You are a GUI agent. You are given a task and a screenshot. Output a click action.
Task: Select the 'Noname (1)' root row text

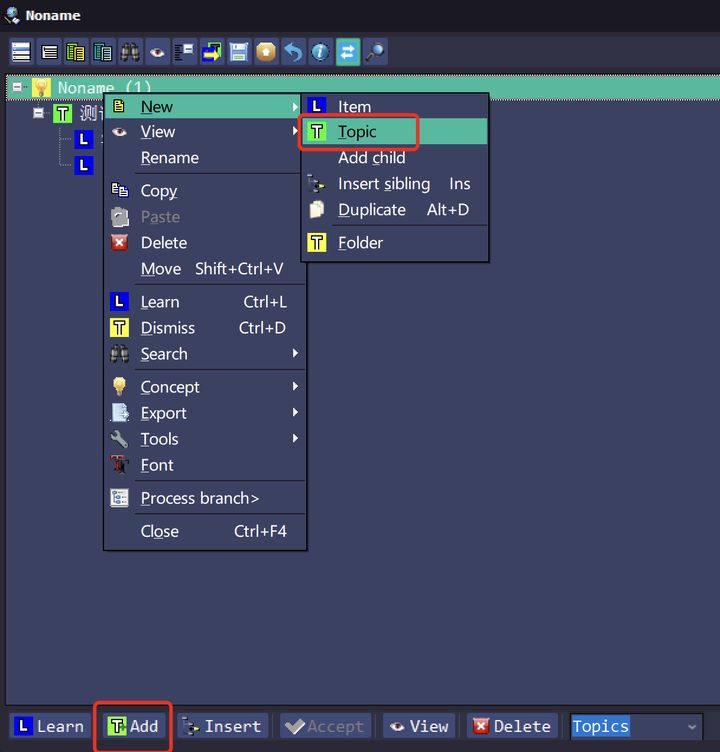coord(104,87)
